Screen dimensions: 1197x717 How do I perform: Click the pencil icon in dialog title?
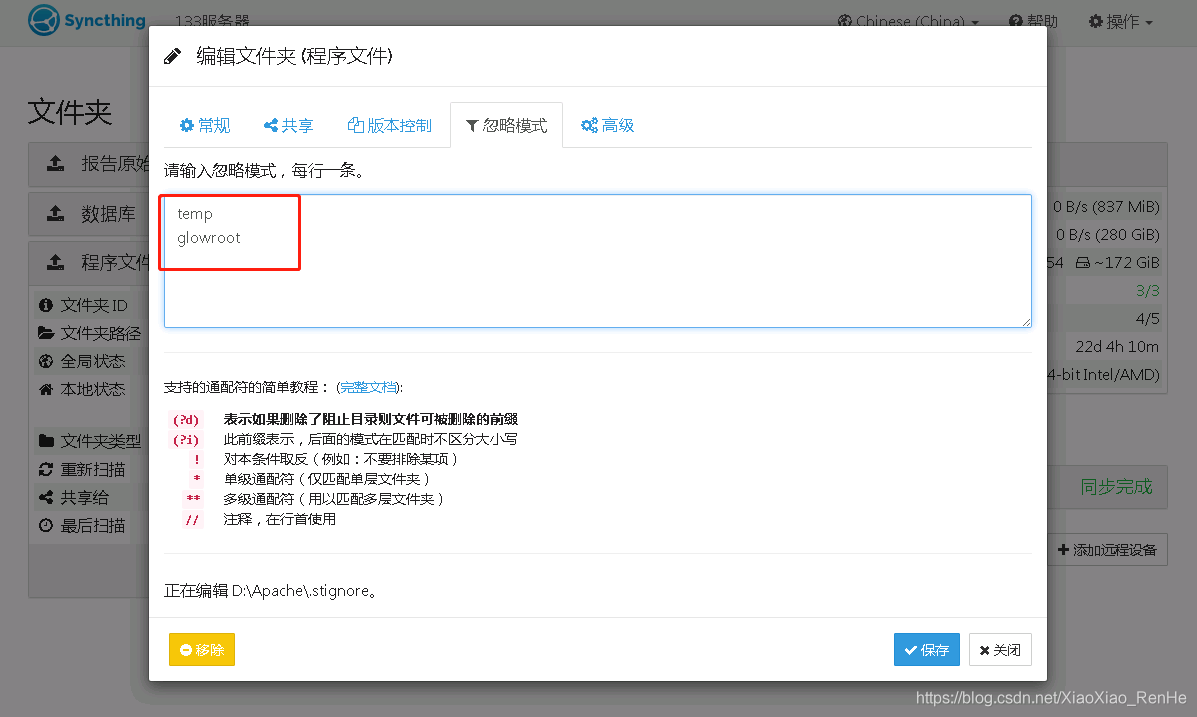(173, 56)
